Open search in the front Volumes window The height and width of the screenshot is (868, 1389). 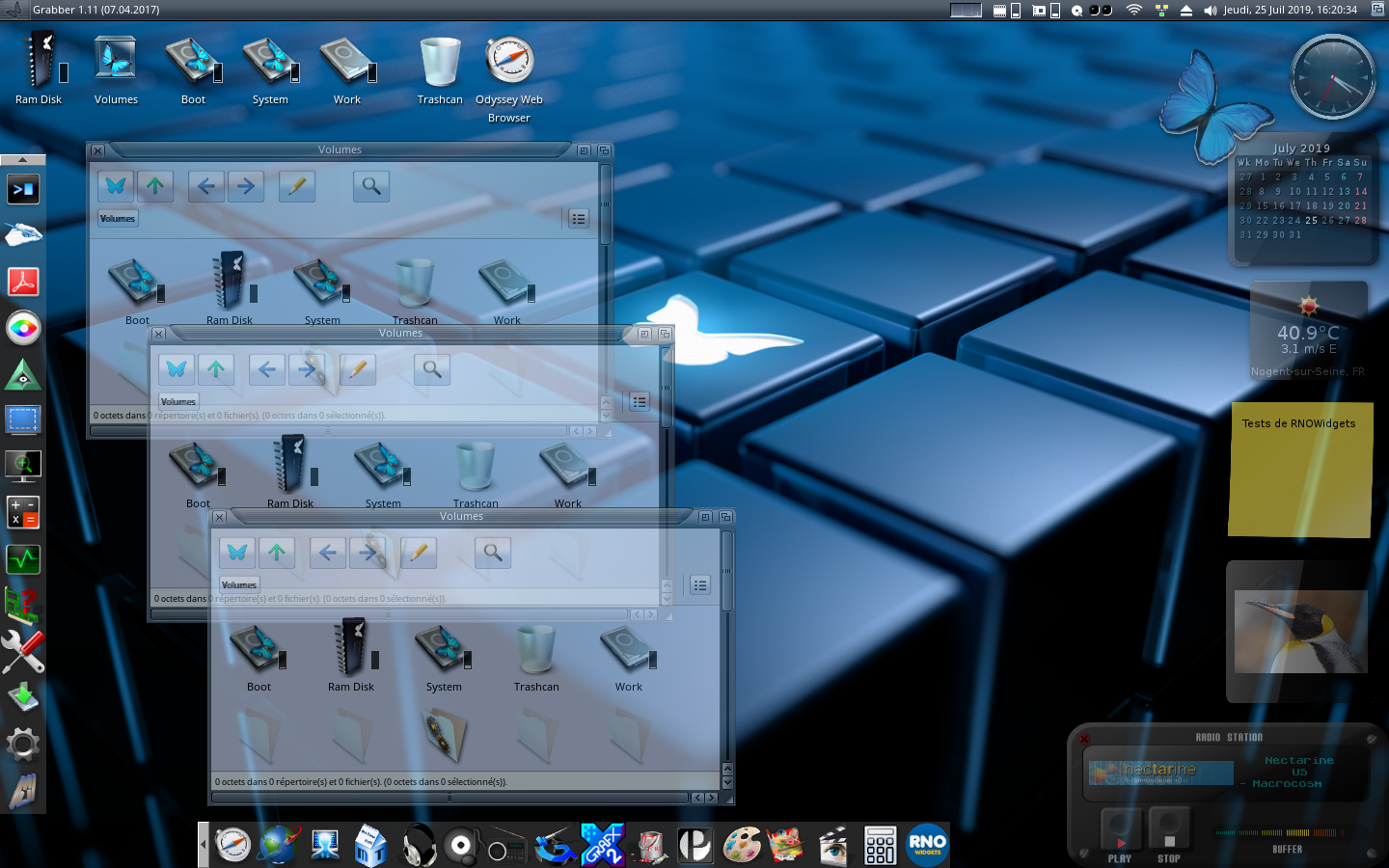tap(493, 552)
